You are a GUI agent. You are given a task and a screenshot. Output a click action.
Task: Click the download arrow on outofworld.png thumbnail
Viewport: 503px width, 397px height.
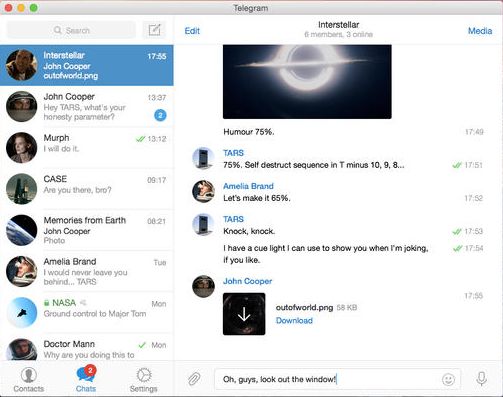tap(244, 314)
